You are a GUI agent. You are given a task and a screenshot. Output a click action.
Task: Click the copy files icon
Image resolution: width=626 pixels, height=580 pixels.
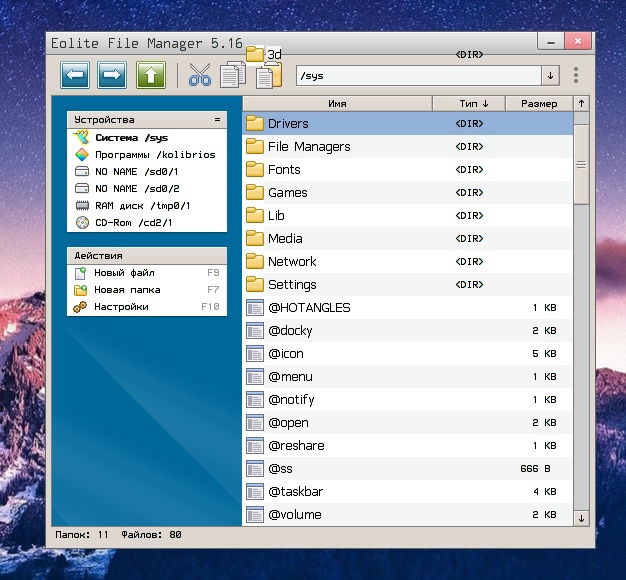pyautogui.click(x=232, y=76)
